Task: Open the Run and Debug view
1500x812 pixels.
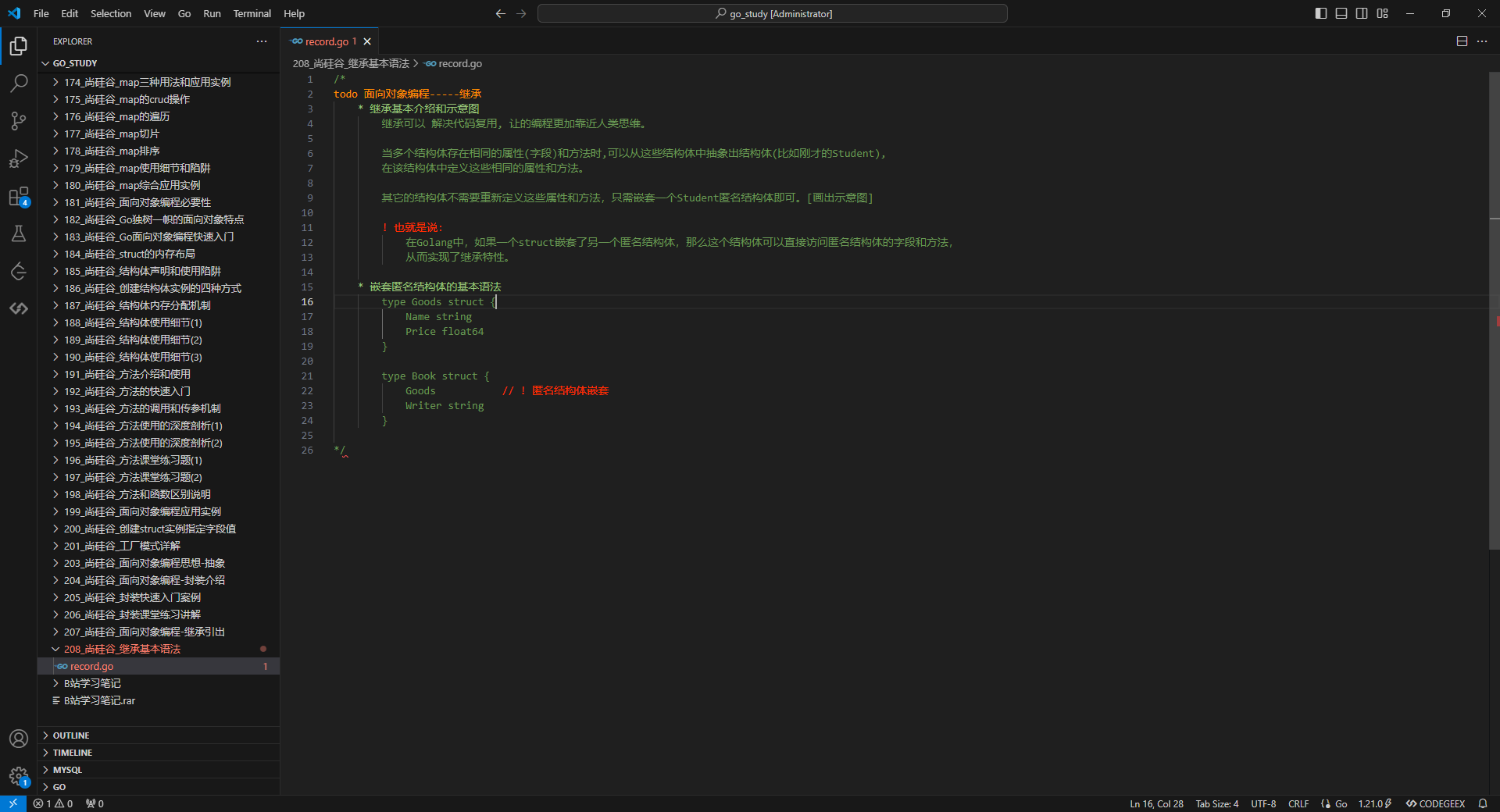Action: [19, 158]
